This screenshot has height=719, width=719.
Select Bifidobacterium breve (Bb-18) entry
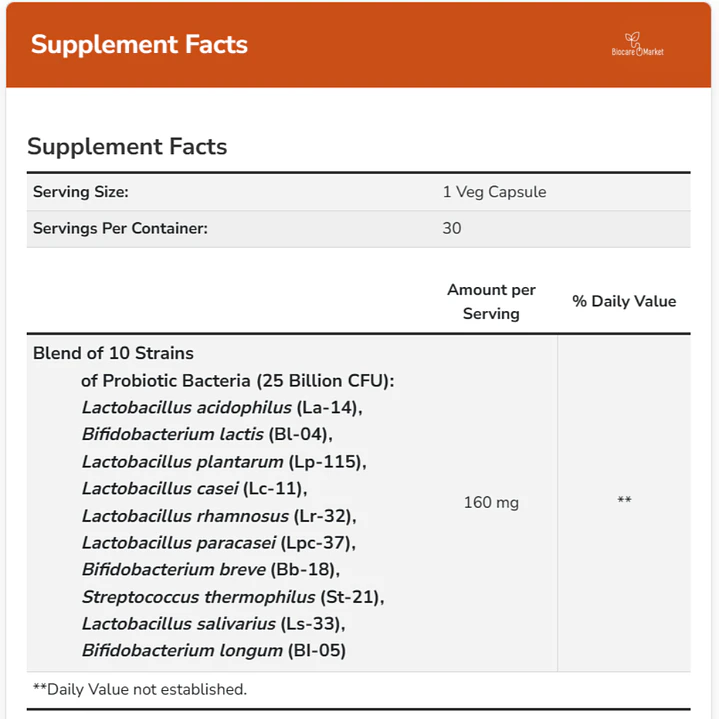pos(211,570)
